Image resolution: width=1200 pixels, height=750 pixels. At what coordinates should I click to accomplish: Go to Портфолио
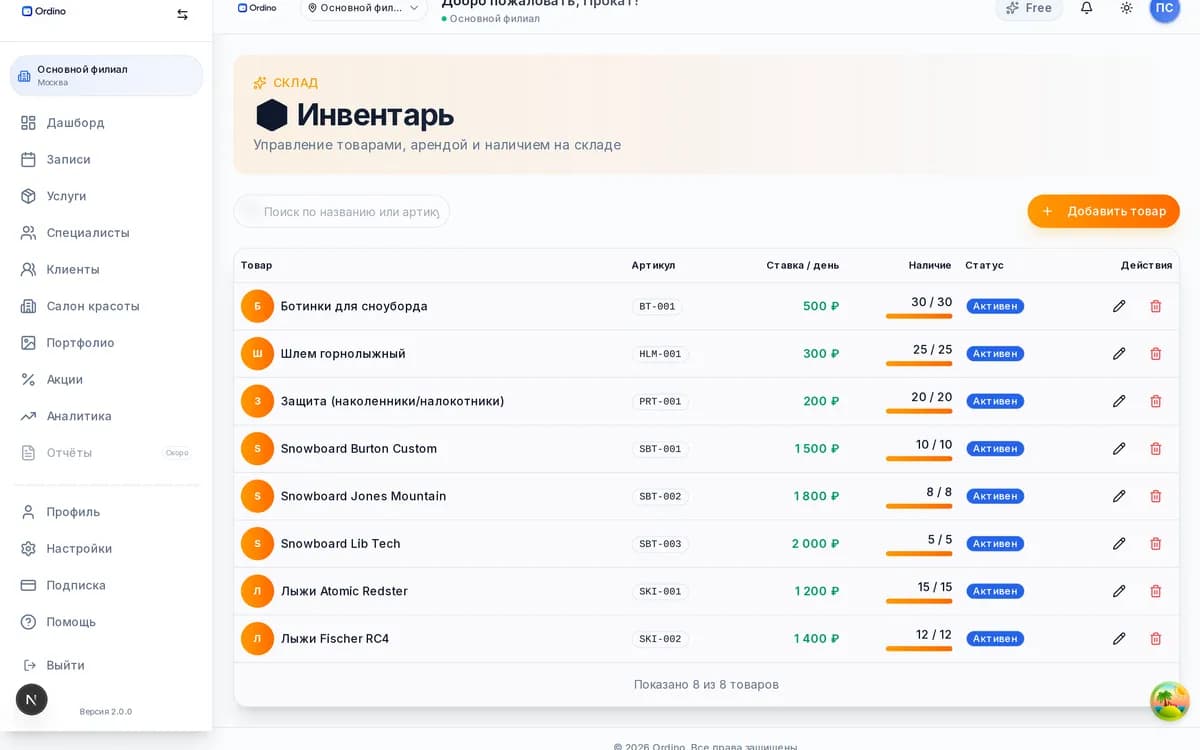(x=106, y=342)
